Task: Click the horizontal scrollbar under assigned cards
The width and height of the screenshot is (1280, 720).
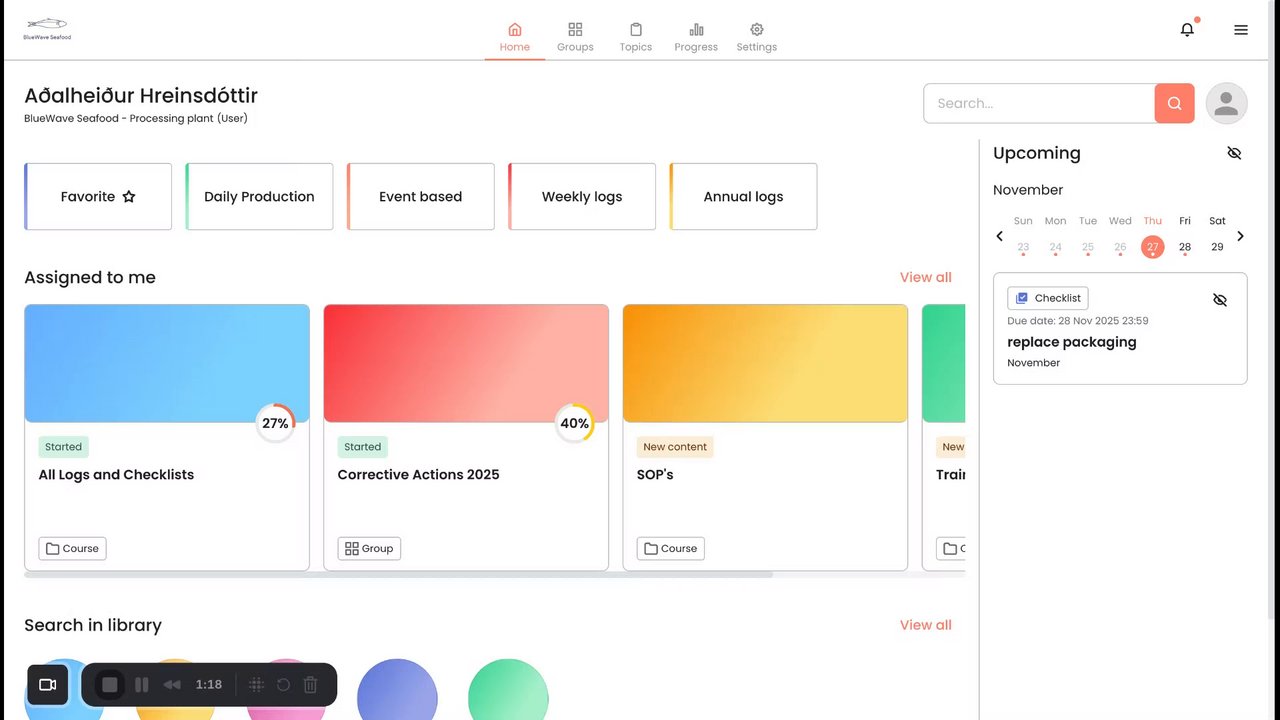Action: click(x=398, y=575)
